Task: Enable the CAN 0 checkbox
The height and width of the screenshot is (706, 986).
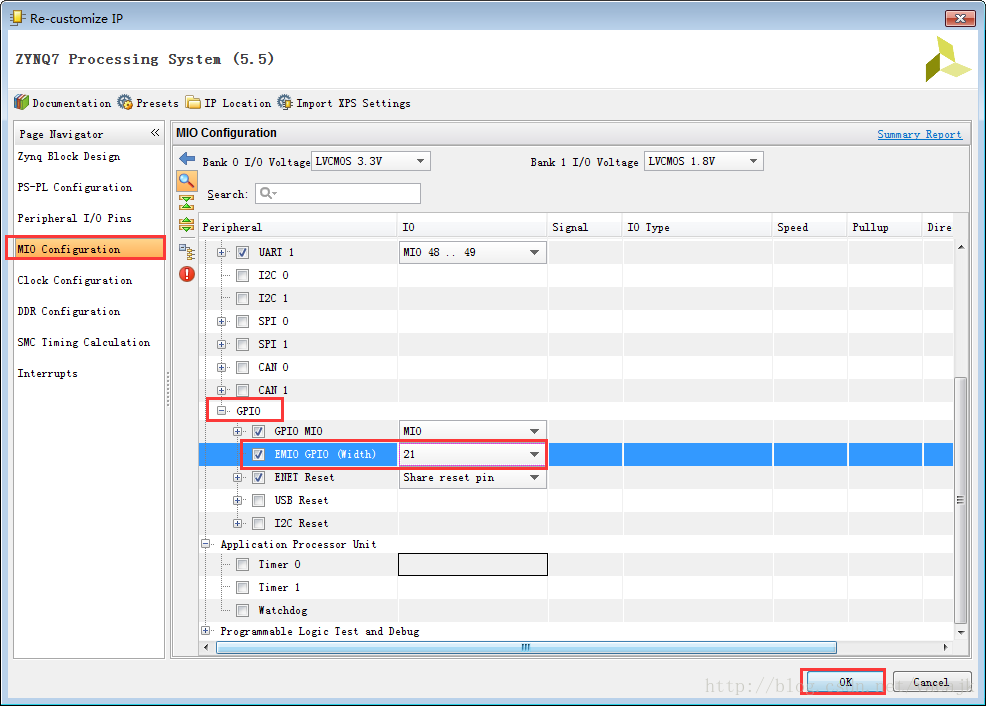Action: coord(242,368)
